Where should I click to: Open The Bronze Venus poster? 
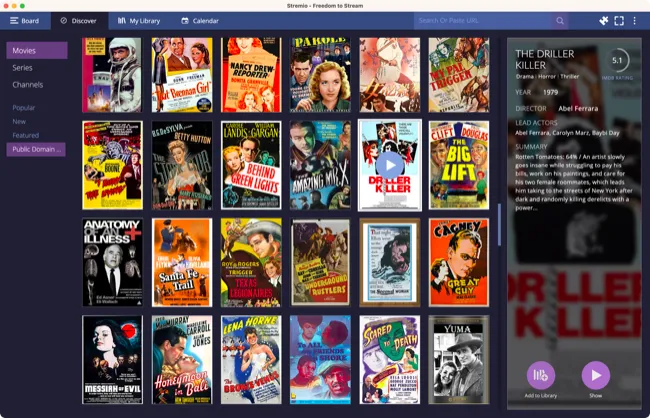pyautogui.click(x=251, y=360)
